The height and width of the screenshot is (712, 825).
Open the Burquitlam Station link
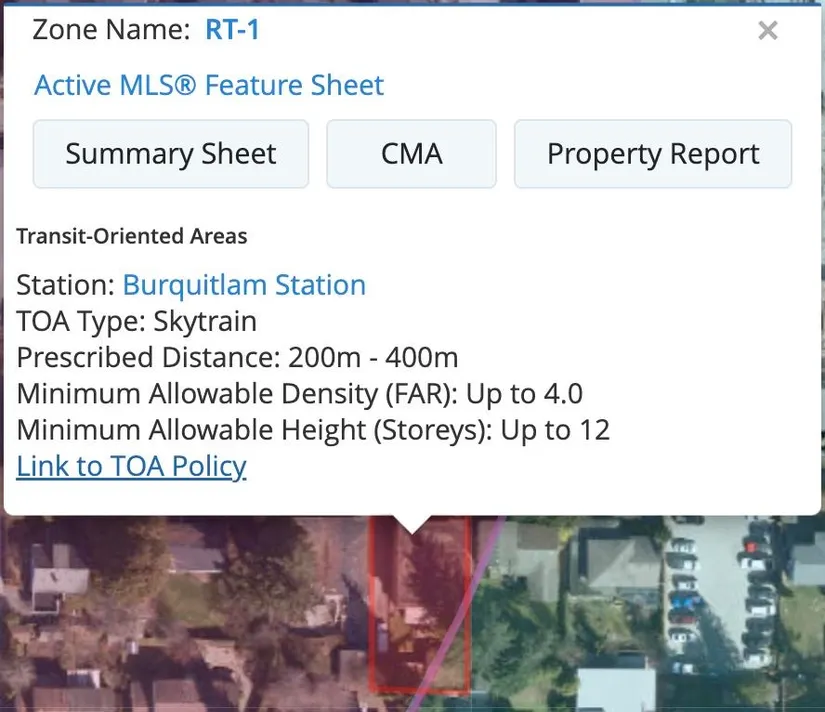pyautogui.click(x=244, y=285)
